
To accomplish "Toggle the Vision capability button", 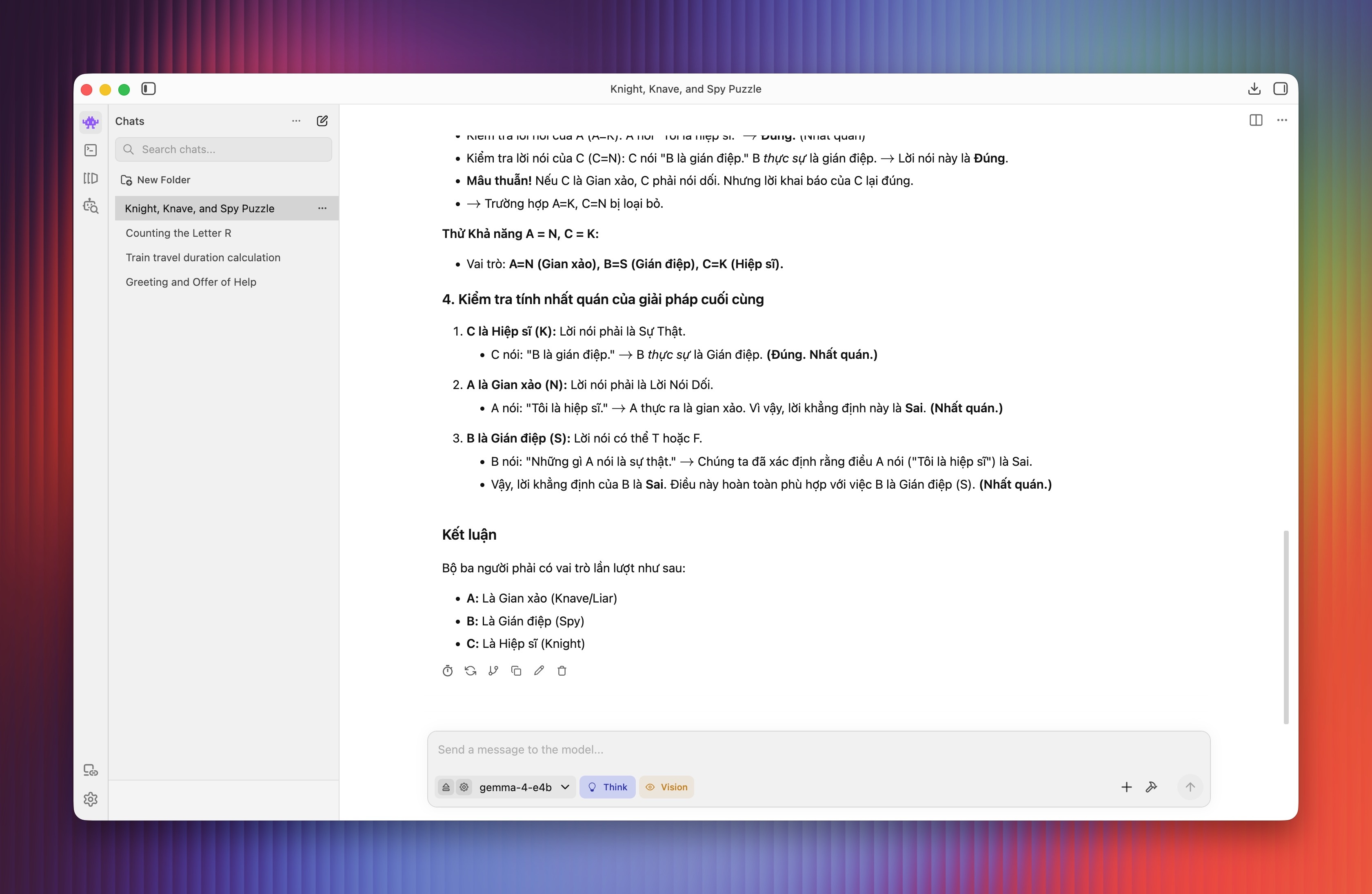I will pyautogui.click(x=666, y=787).
